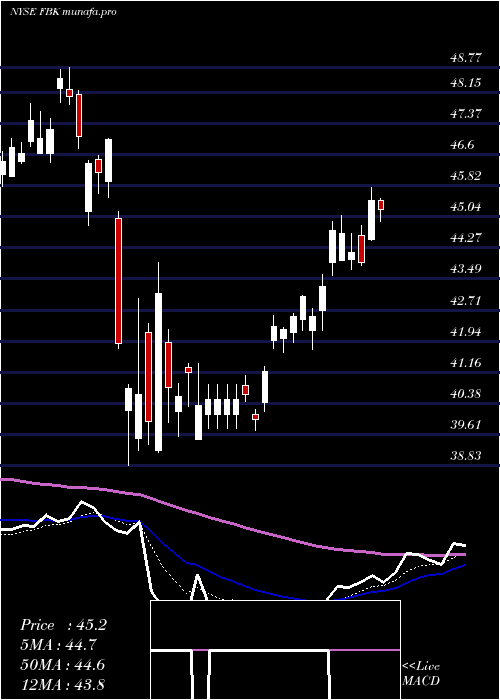The width and height of the screenshot is (500, 700).
Task: Select the 42.71 price level label
Action: click(466, 300)
